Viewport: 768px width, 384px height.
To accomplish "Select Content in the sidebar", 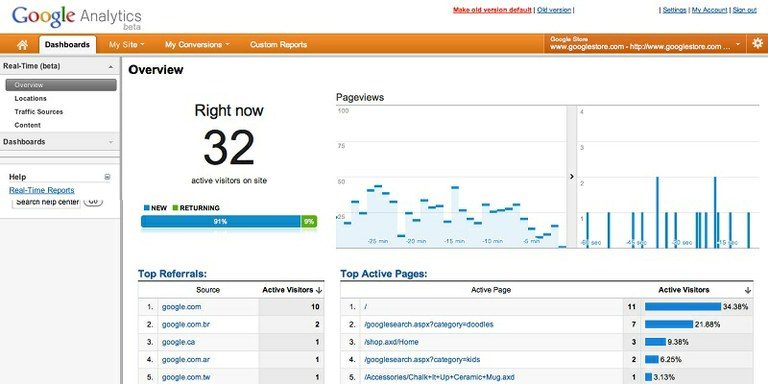I will [27, 125].
